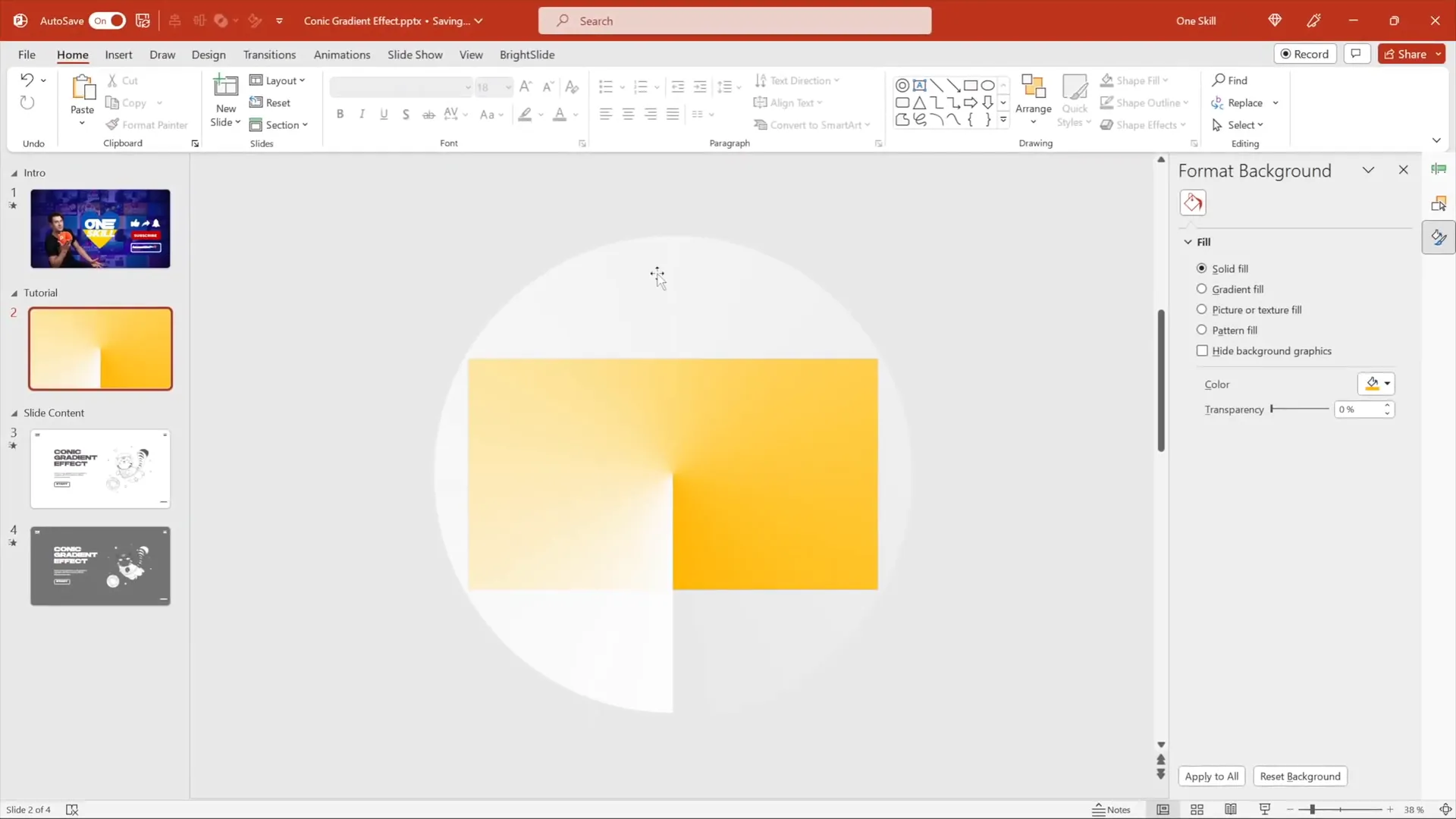Insert an oval shape
Screen dimensions: 1456x819
[988, 85]
